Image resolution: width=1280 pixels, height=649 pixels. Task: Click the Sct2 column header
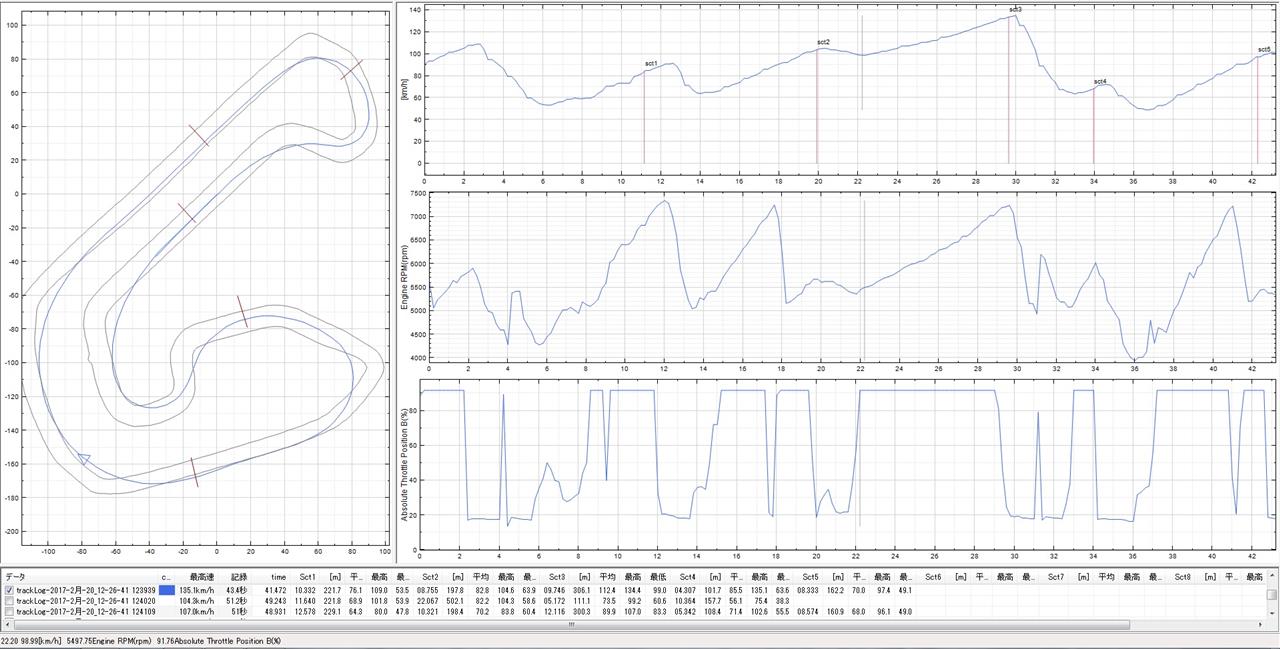click(x=430, y=577)
